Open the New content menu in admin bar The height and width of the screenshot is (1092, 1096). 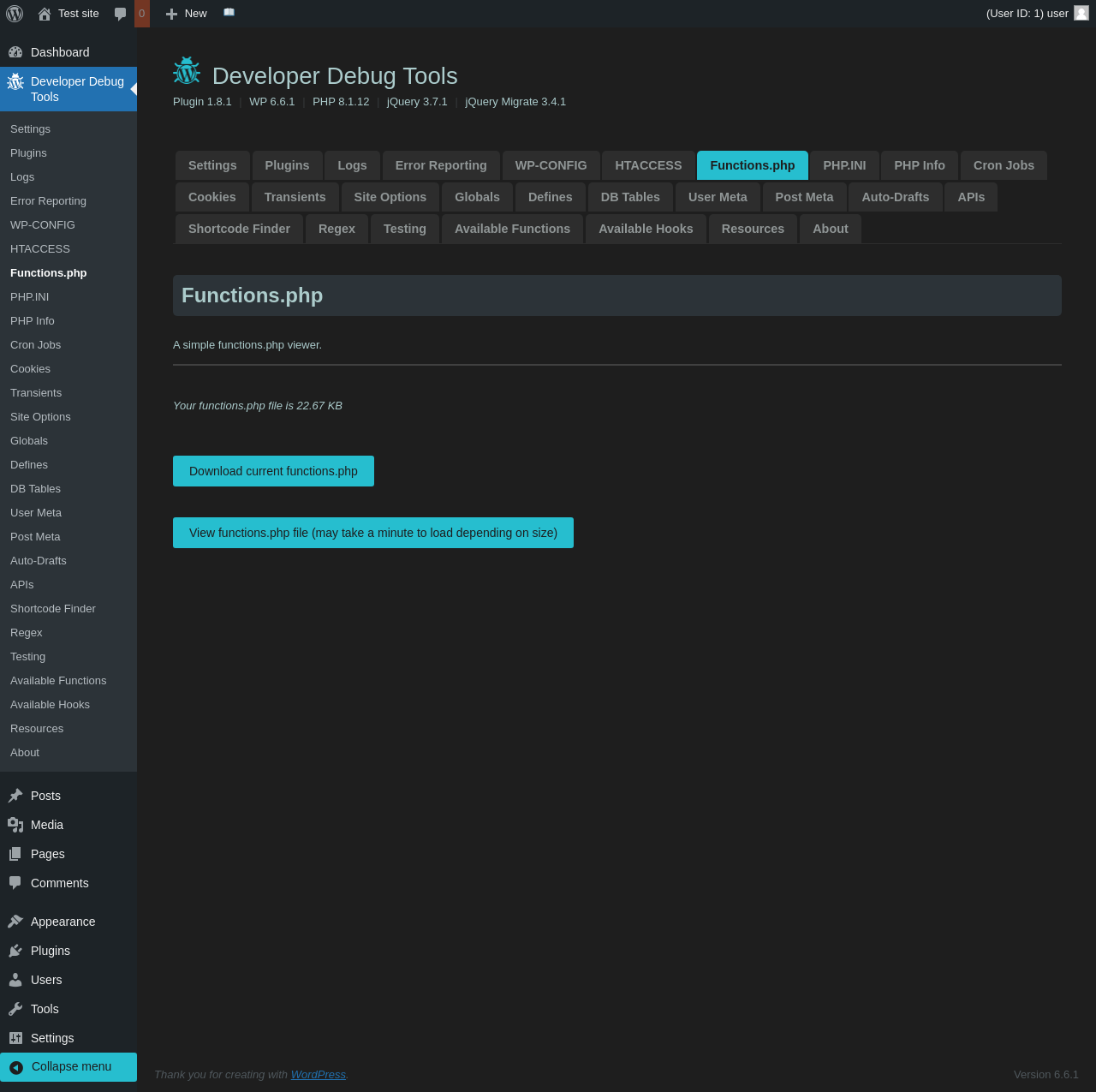tap(187, 14)
